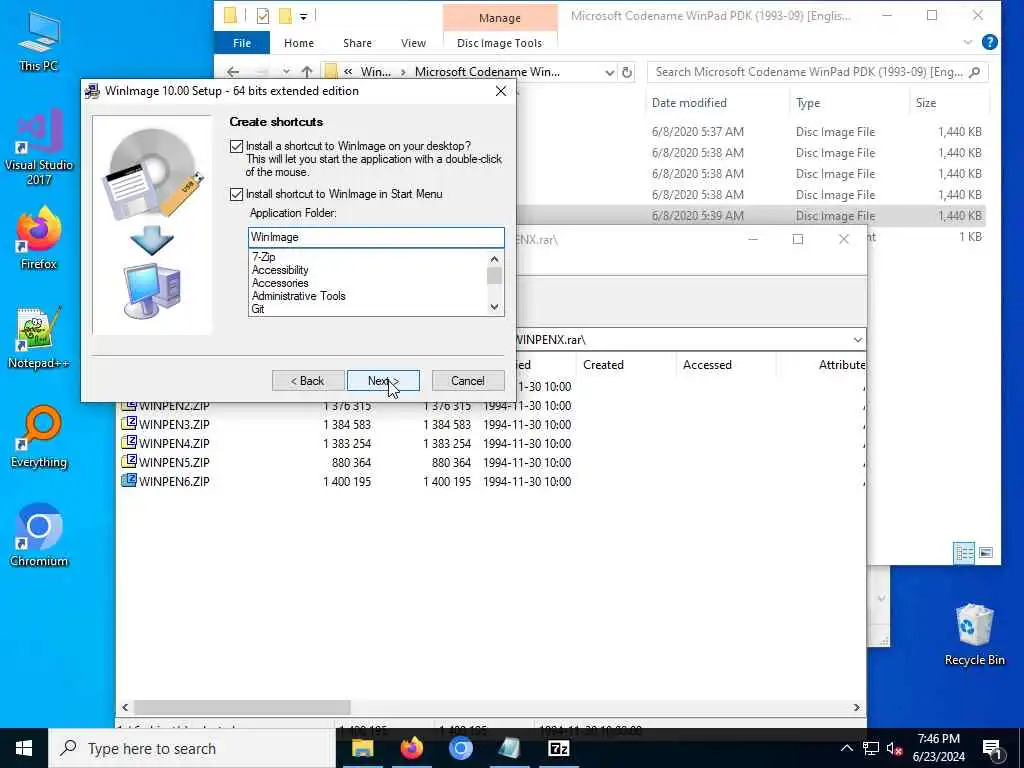Open Visual Studio 2017 desktop shortcut
The image size is (1024, 768).
pos(39,148)
